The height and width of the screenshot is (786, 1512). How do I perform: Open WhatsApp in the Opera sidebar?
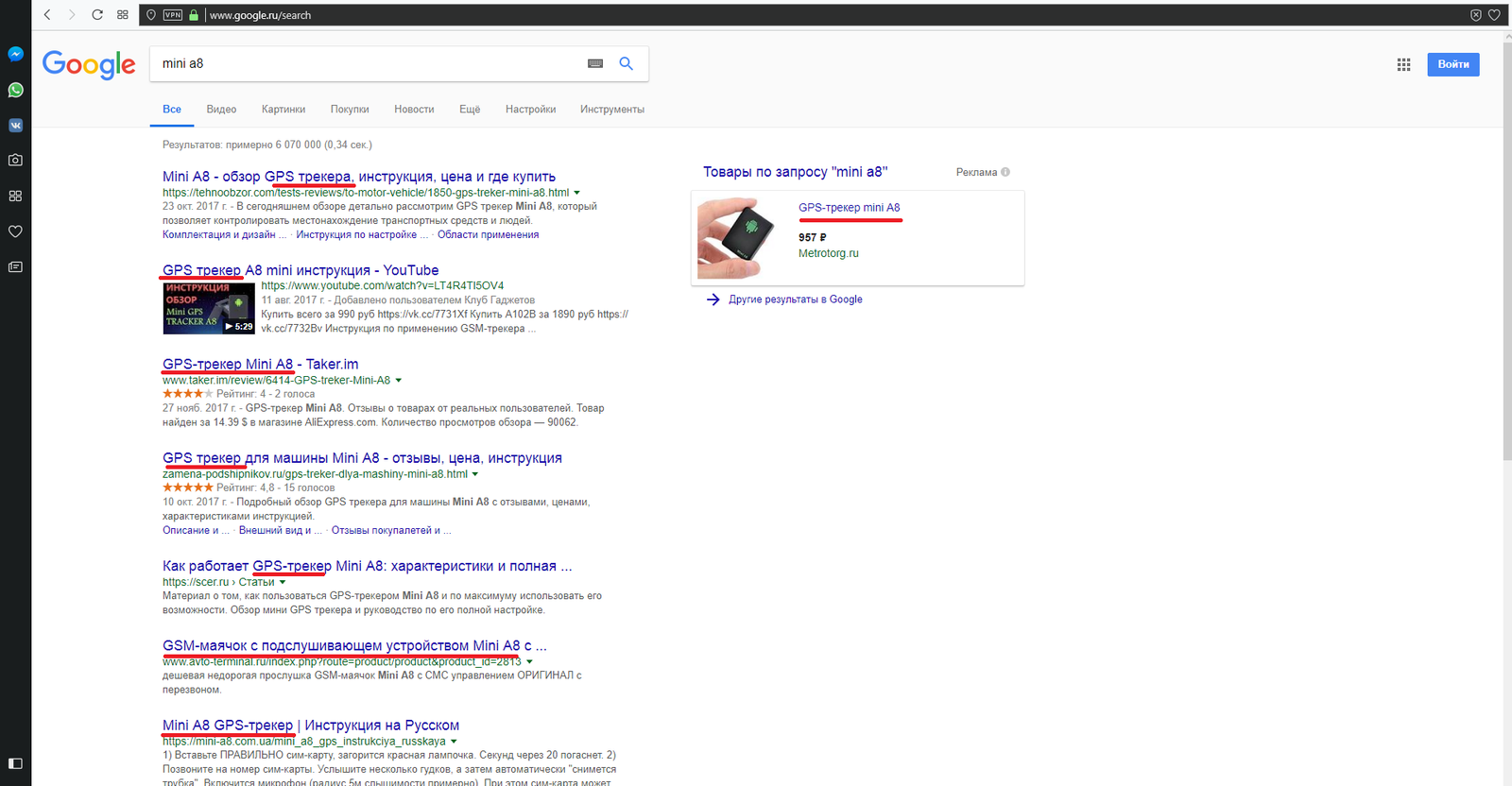[x=15, y=90]
